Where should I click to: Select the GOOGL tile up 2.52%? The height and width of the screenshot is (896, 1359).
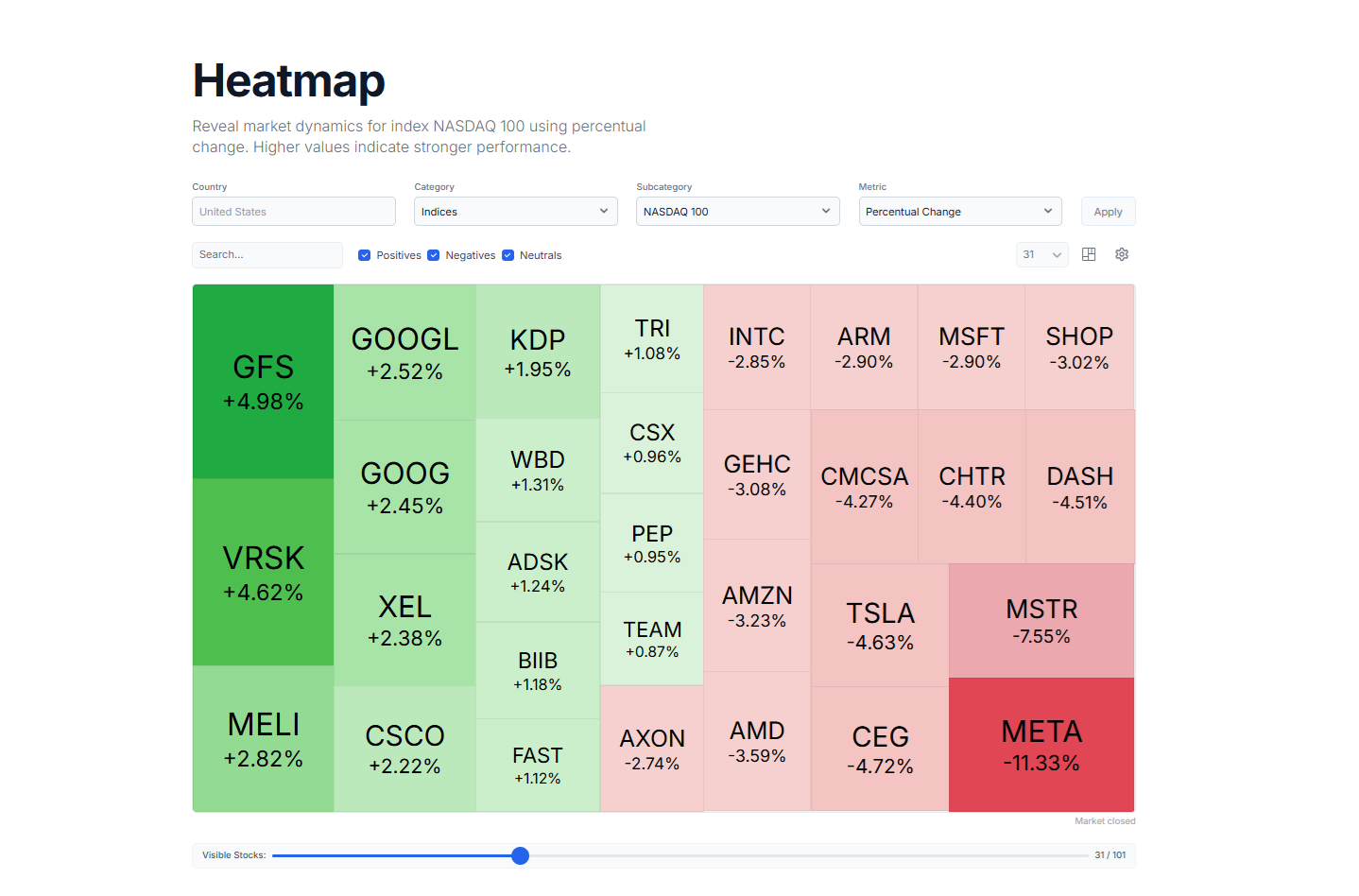(404, 350)
